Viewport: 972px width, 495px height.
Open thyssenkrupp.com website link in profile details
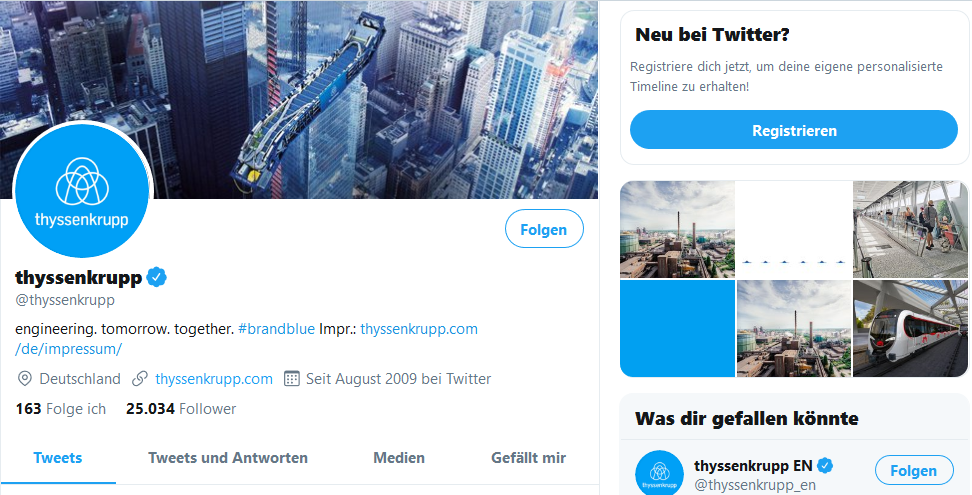(214, 379)
